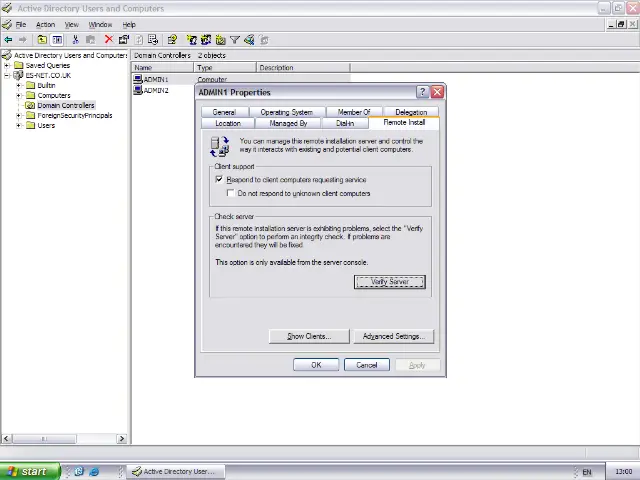Toggle Respond to client computers requesting service

point(219,180)
